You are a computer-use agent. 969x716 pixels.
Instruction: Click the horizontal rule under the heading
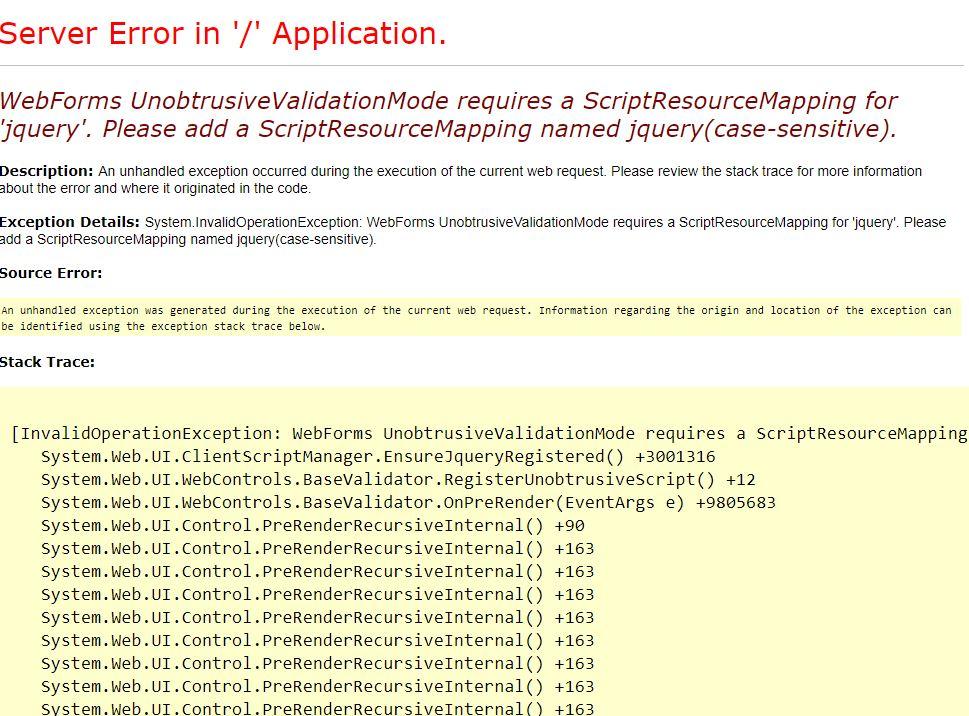point(484,66)
